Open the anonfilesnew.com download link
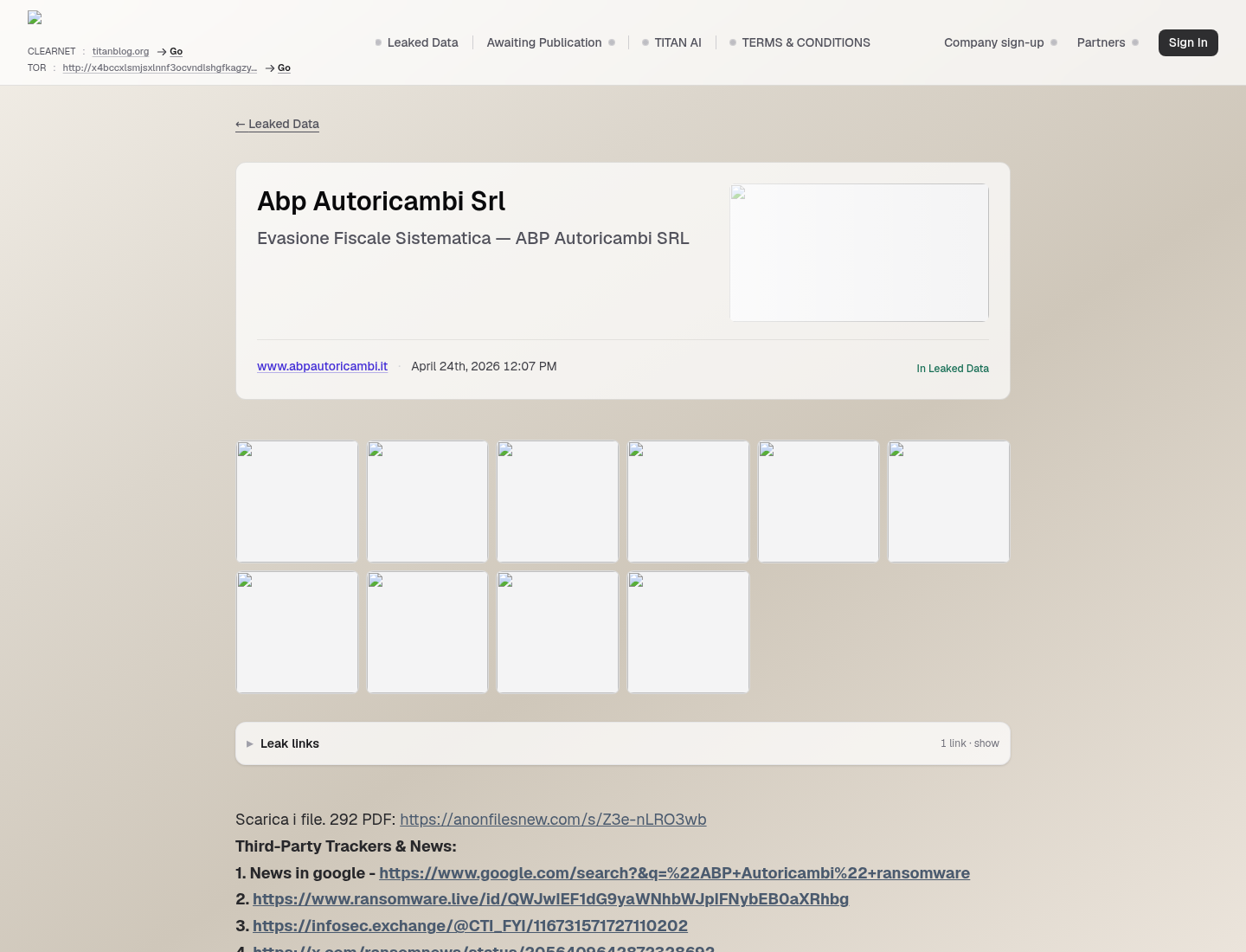Image resolution: width=1246 pixels, height=952 pixels. [x=553, y=820]
